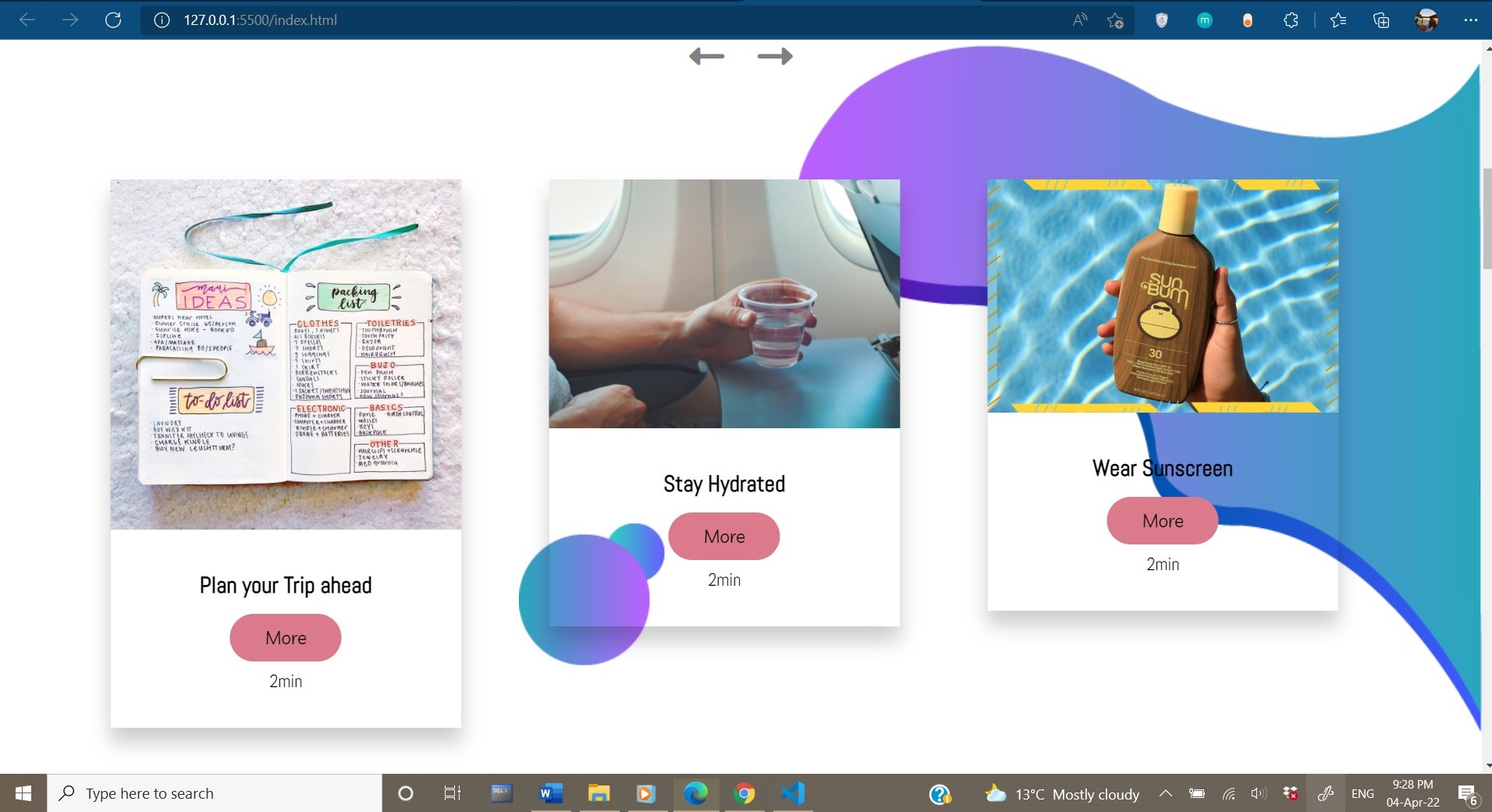Open the media player taskbar icon
1492x812 pixels.
click(x=645, y=793)
